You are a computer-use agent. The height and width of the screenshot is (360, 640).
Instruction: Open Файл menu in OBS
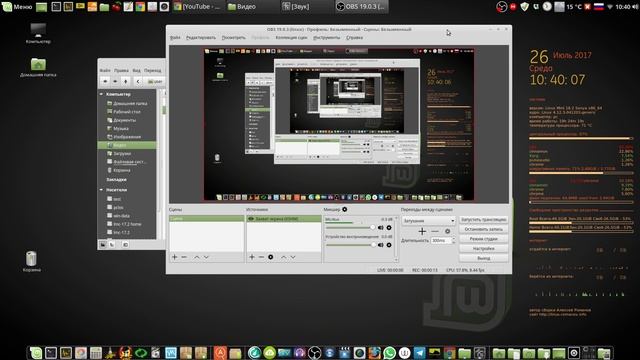click(175, 38)
